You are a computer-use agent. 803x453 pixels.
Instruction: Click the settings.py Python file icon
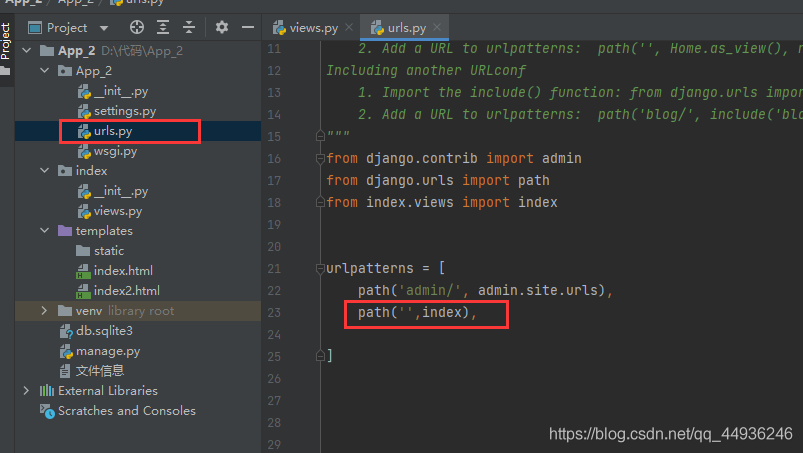coord(84,111)
